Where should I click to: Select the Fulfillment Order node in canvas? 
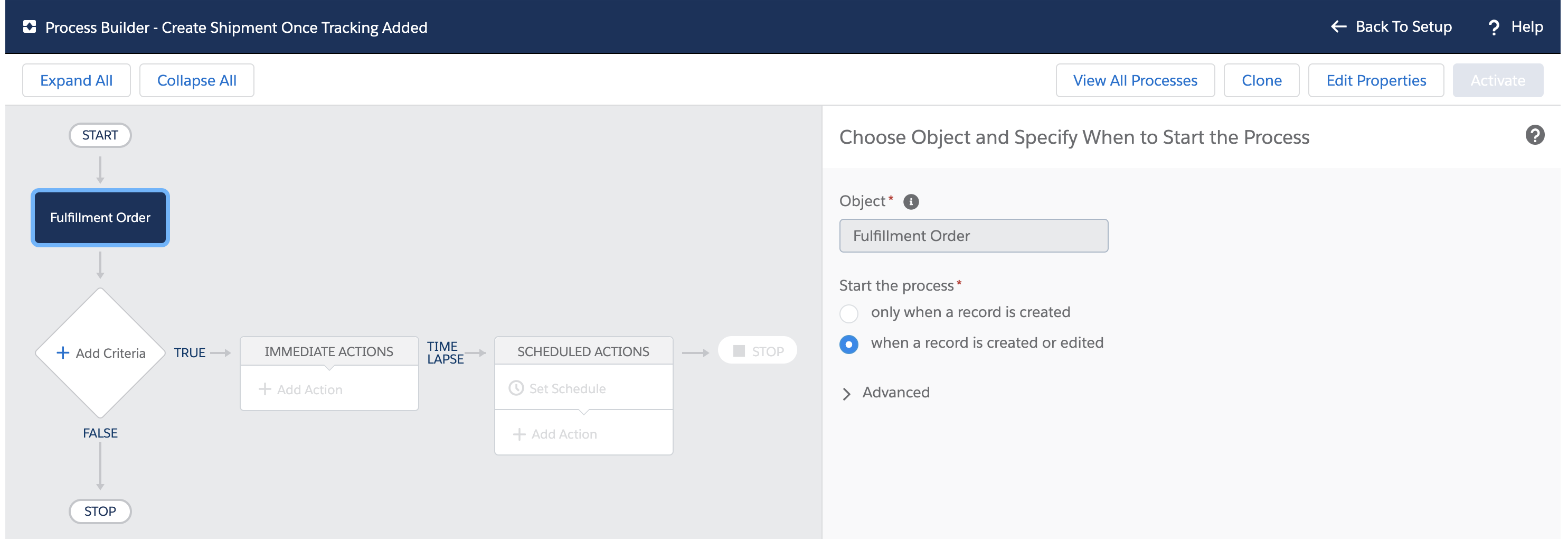(x=100, y=217)
